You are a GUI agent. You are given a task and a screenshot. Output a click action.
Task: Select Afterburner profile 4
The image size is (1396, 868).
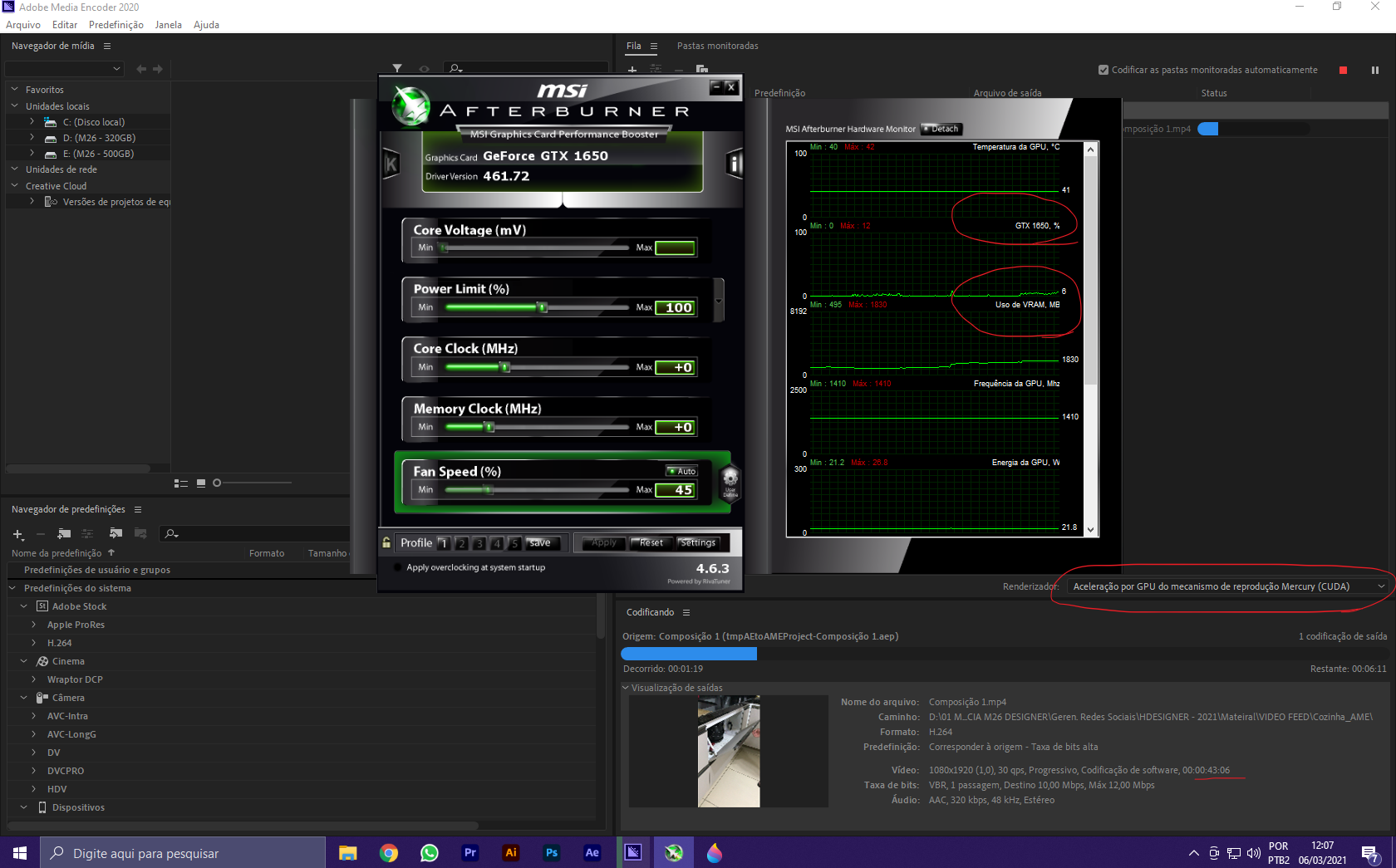497,543
